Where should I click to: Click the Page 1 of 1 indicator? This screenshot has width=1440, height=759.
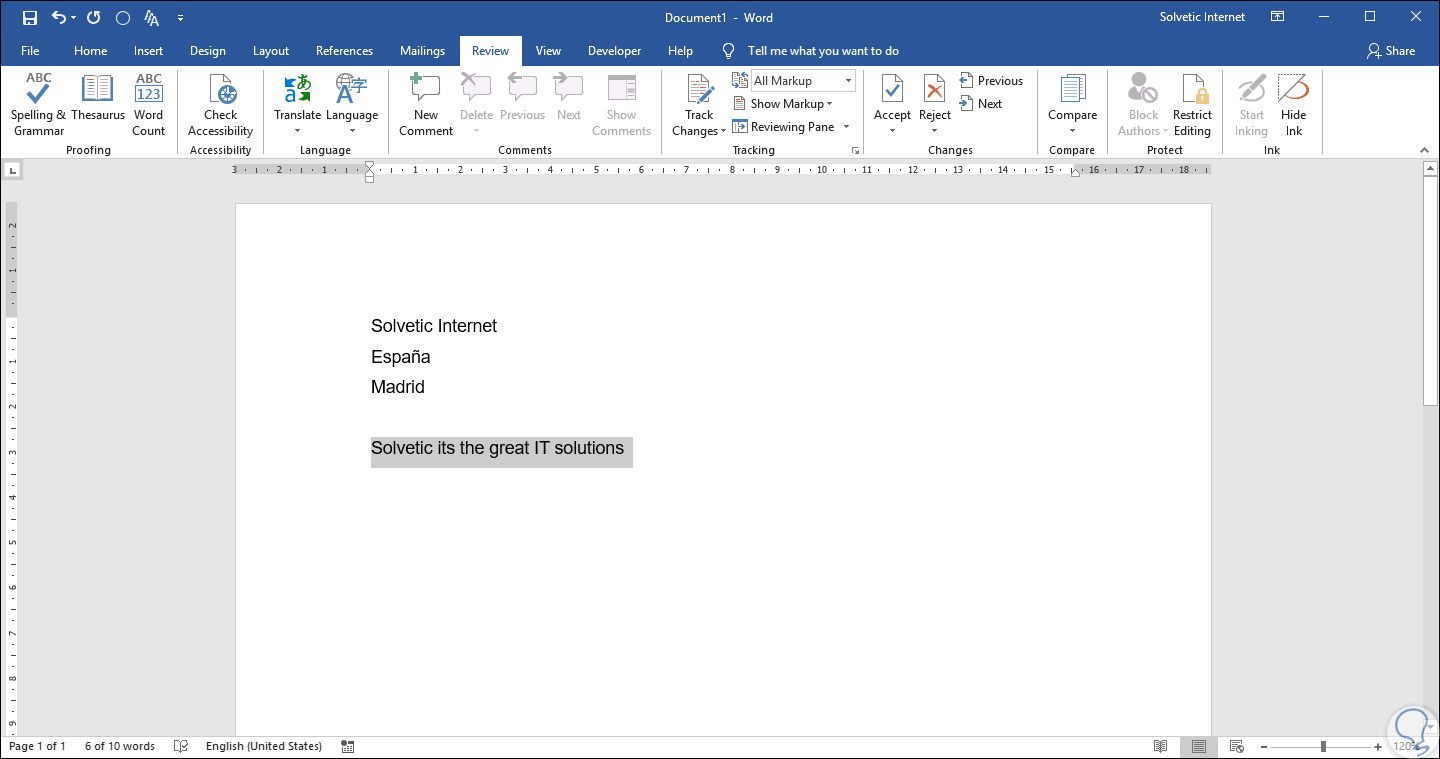[37, 746]
